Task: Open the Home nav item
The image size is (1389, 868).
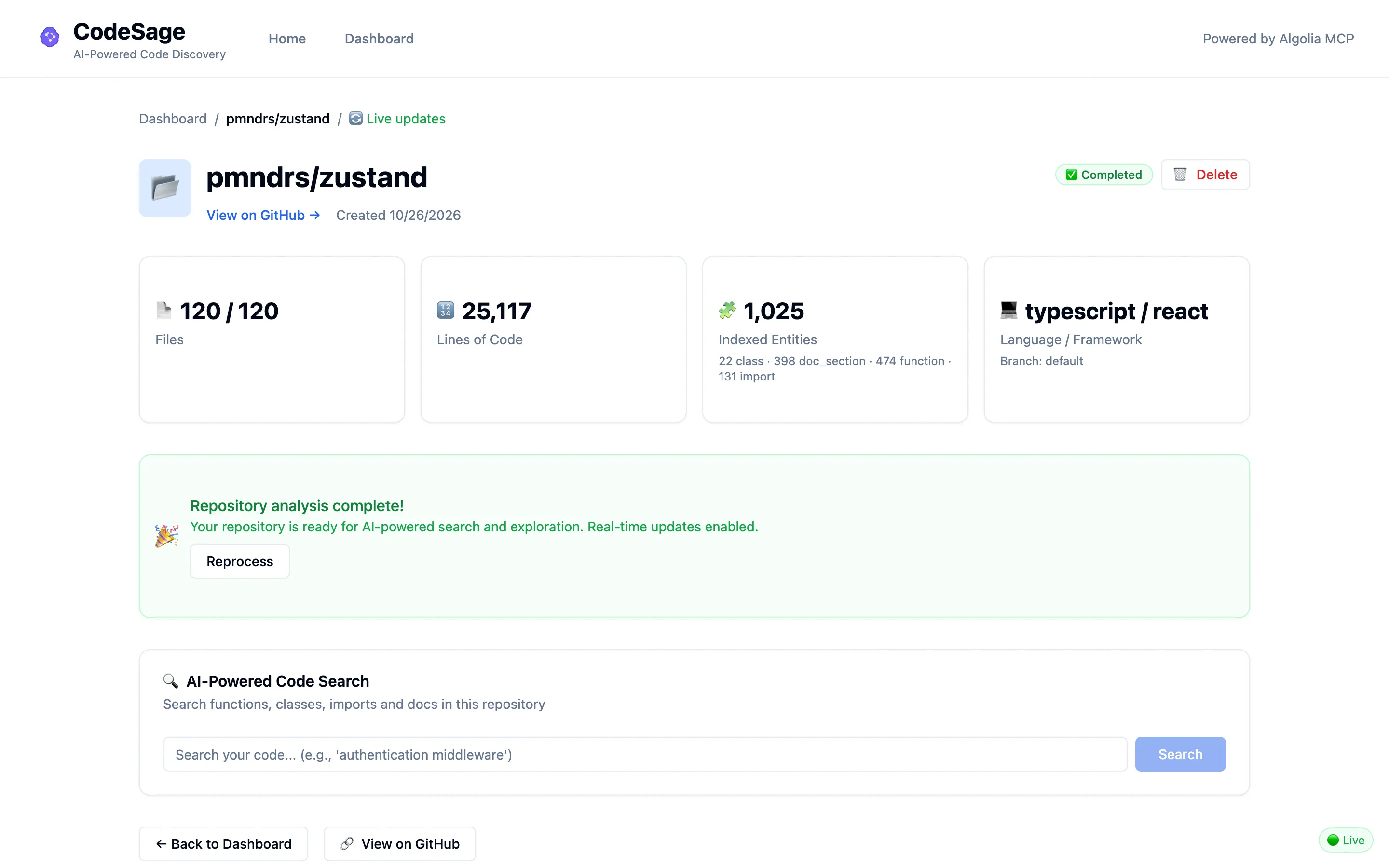Action: click(287, 39)
